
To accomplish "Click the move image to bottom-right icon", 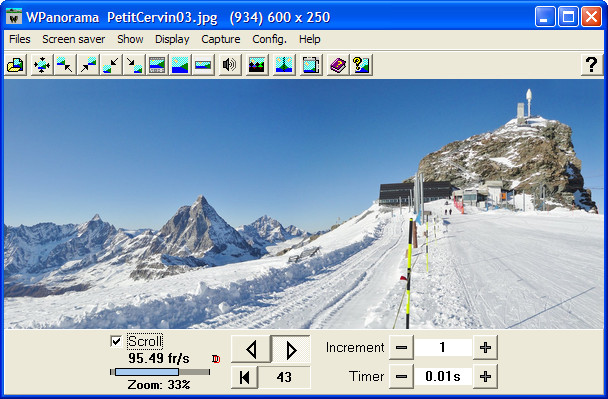I will click(x=134, y=65).
